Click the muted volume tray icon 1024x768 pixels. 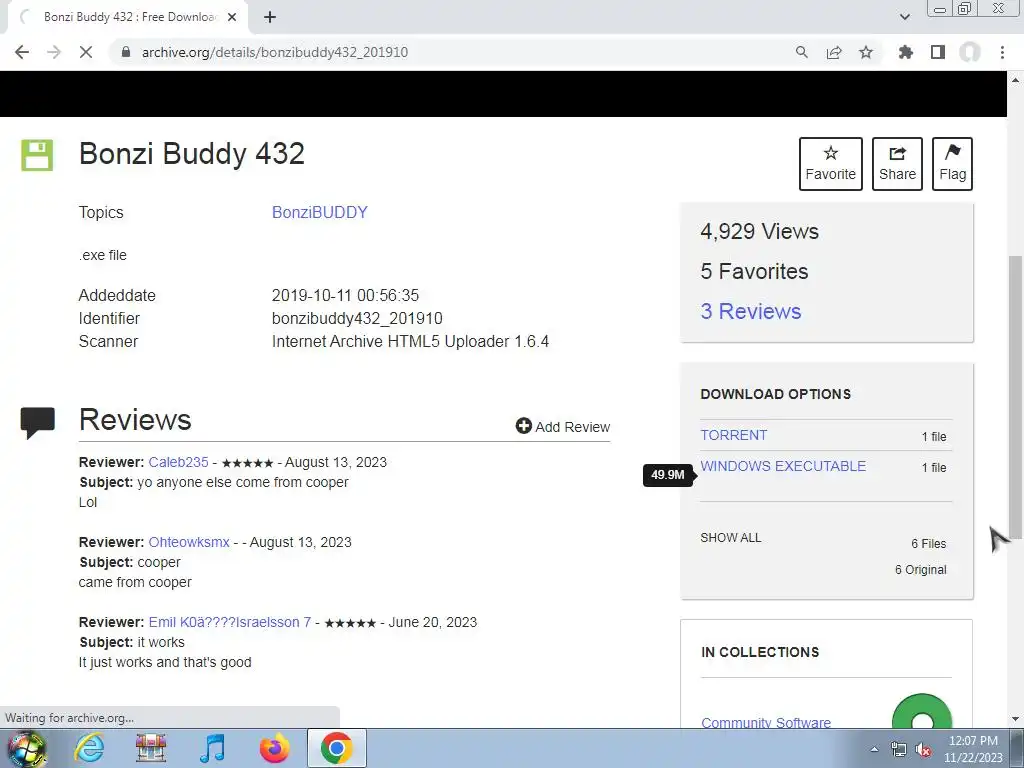click(923, 750)
